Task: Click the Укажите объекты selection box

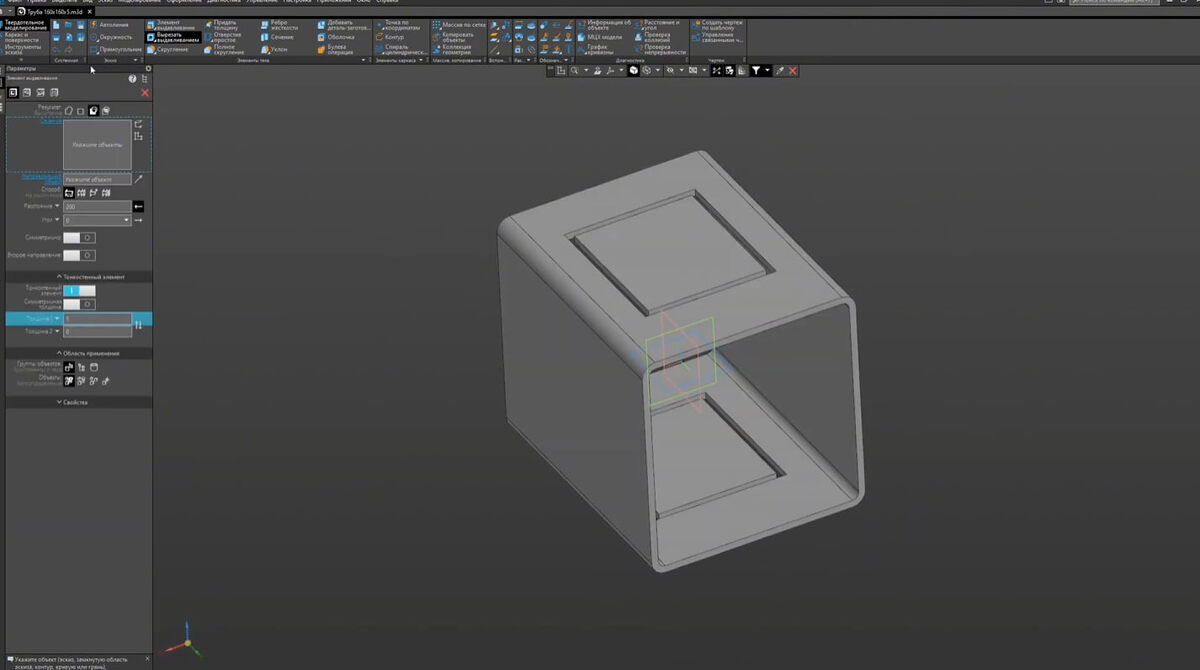Action: 97,144
